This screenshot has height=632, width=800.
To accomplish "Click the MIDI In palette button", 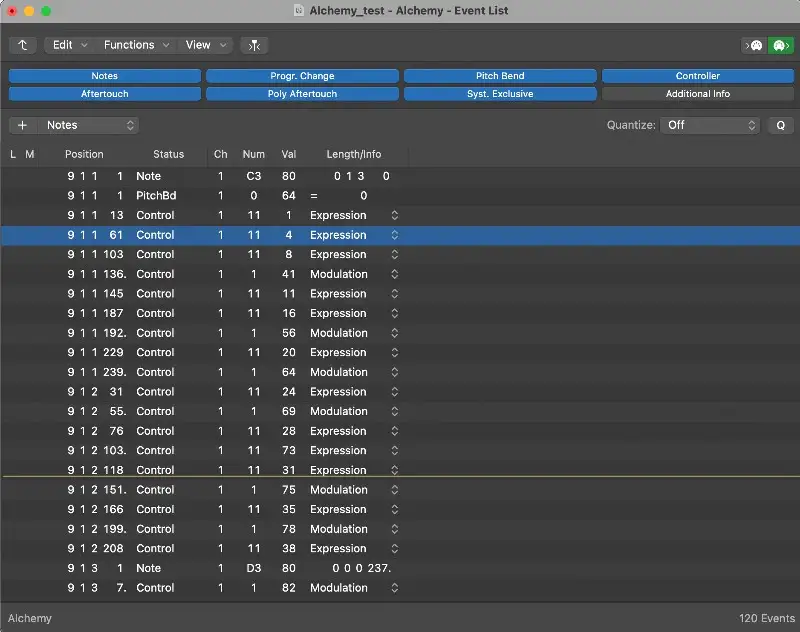I will (753, 45).
